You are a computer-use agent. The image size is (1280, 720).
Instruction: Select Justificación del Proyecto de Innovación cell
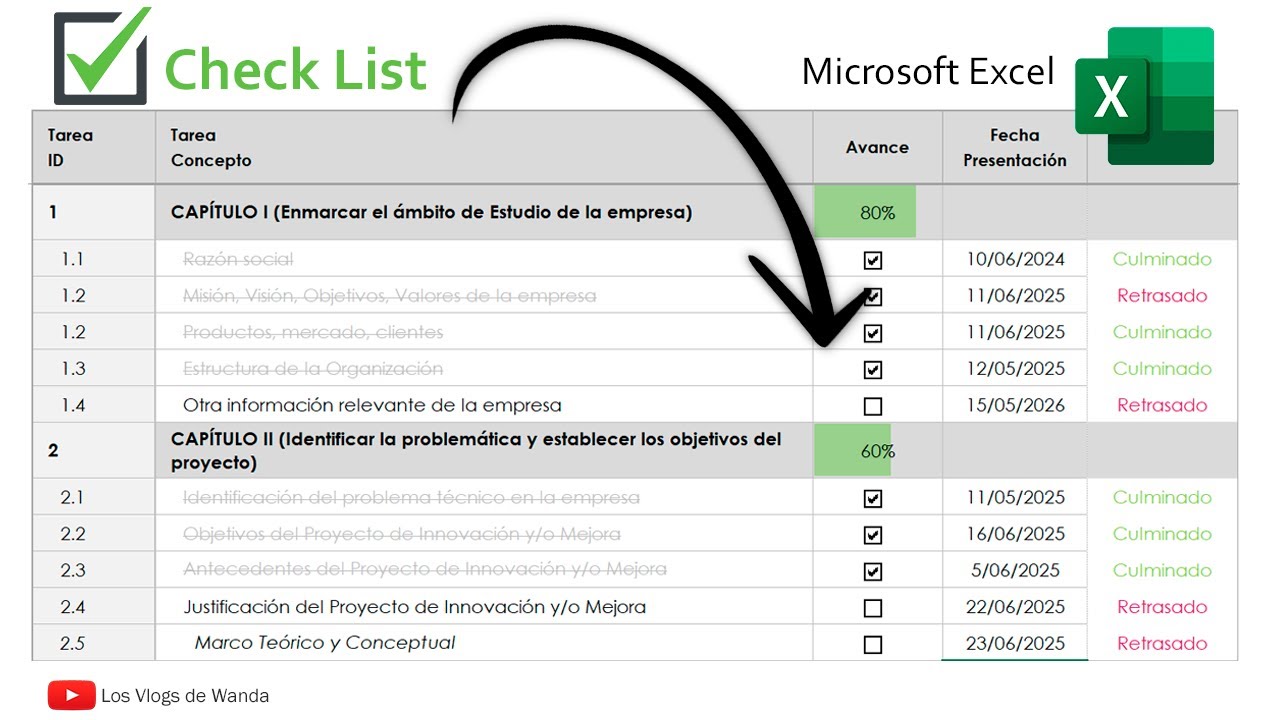pyautogui.click(x=484, y=606)
